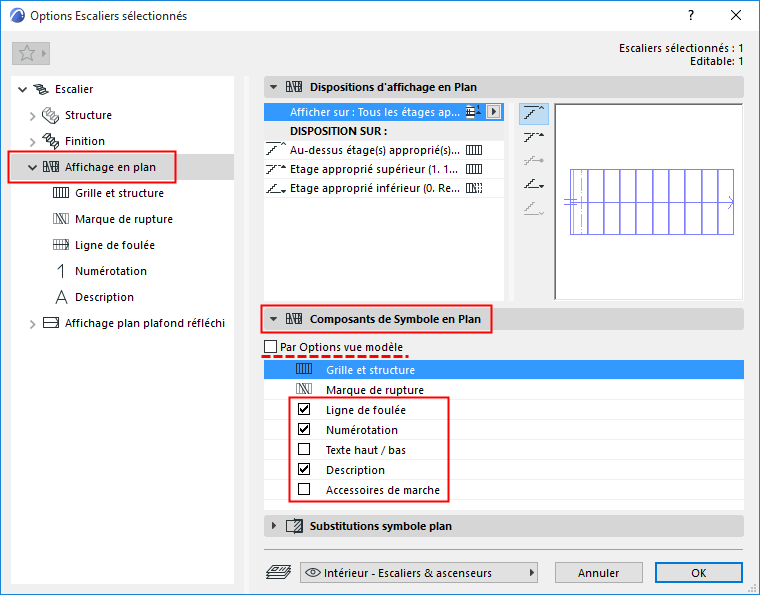Viewport: 760px width, 595px height.
Task: Select Afficher sur : Tous les étages row
Action: (x=384, y=112)
